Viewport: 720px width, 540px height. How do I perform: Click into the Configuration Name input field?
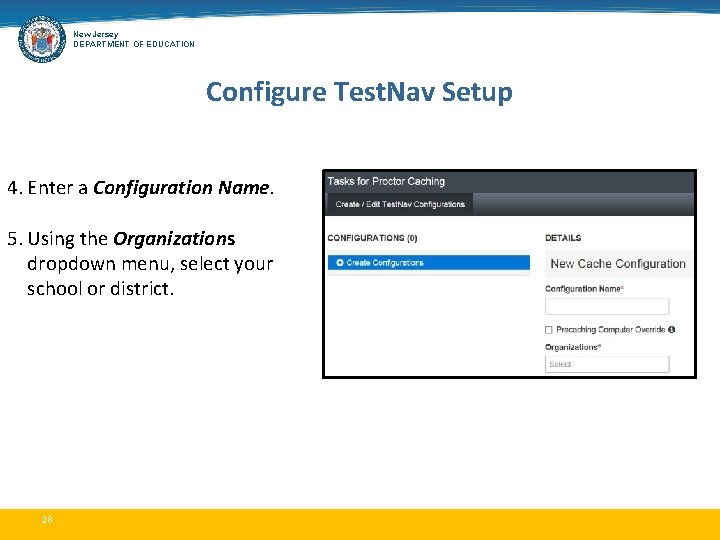607,306
